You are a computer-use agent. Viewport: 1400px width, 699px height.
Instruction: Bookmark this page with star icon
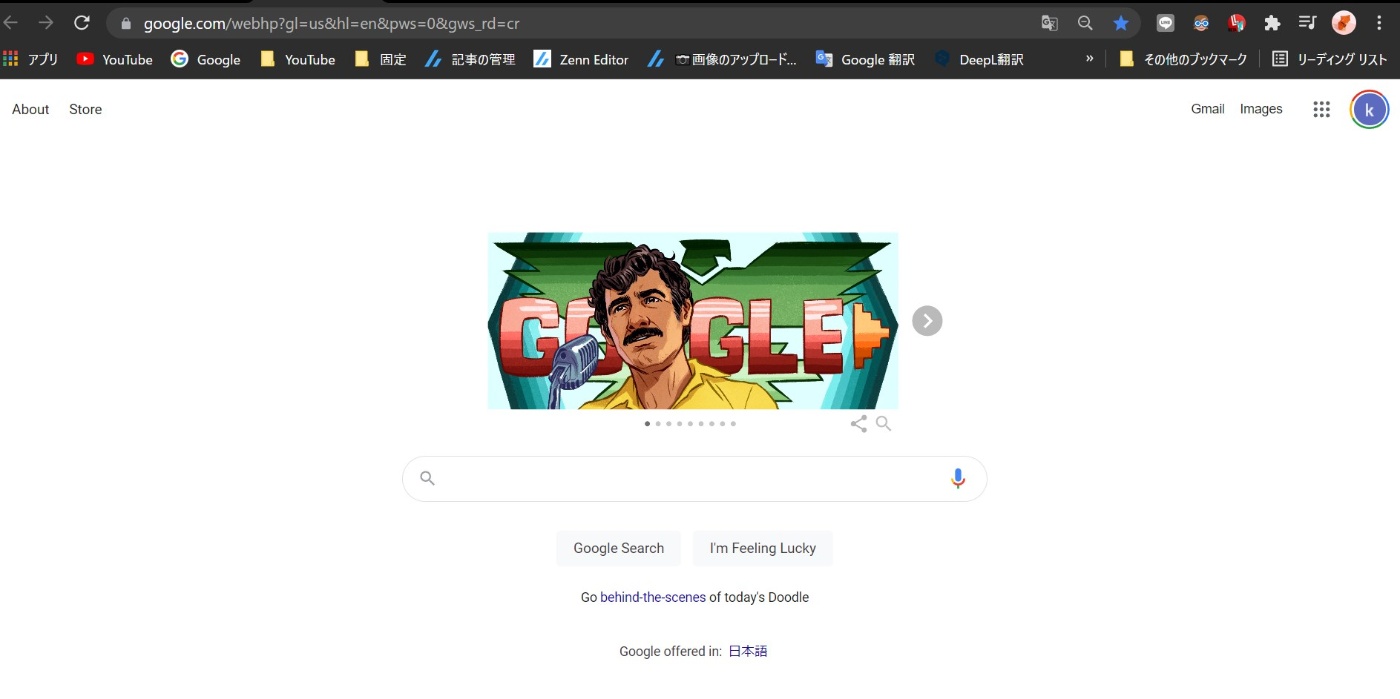[1121, 23]
